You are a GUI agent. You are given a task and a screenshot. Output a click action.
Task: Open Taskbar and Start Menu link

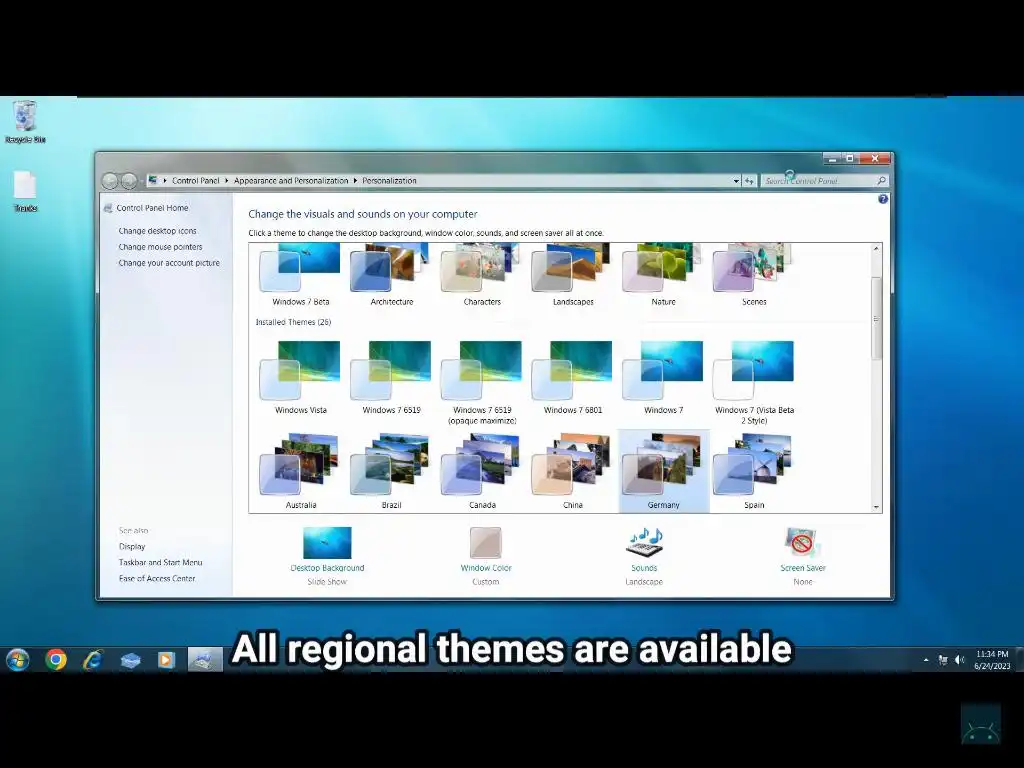pyautogui.click(x=161, y=562)
